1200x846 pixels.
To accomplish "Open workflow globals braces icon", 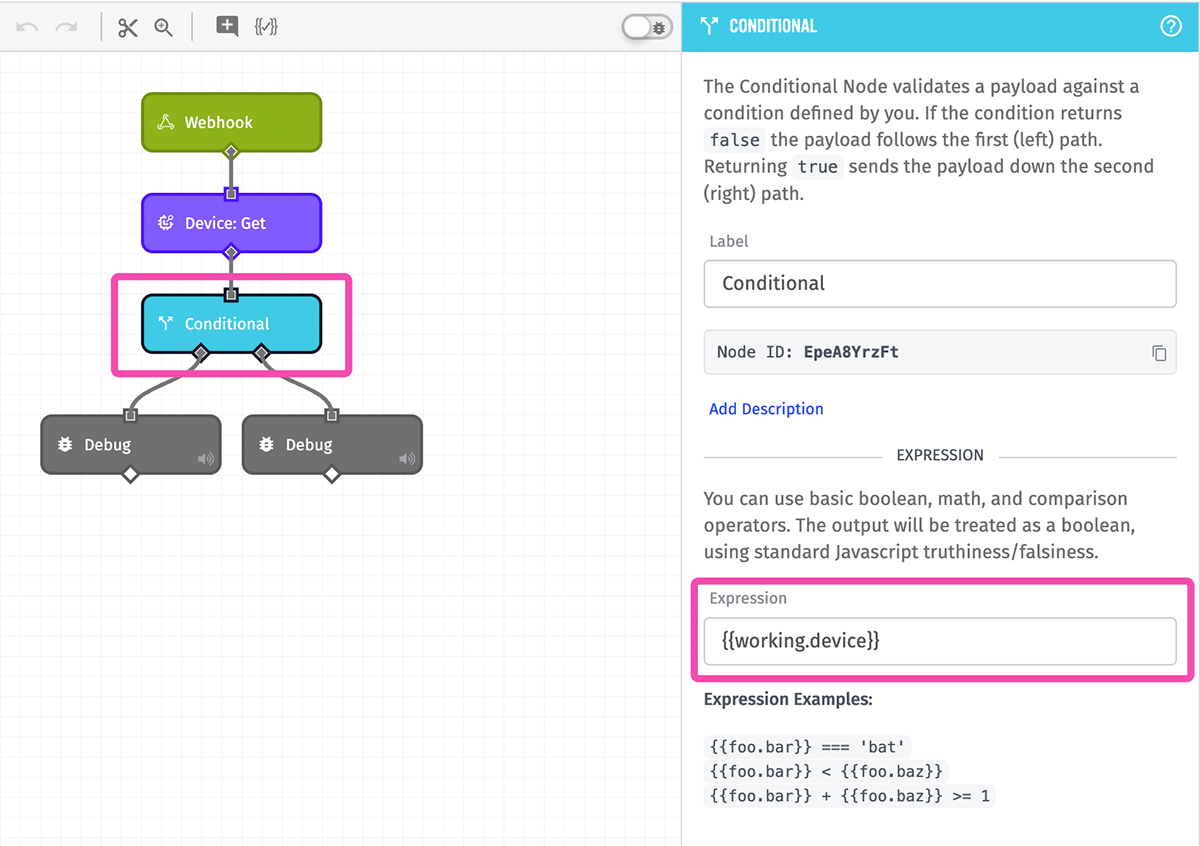I will click(x=266, y=27).
